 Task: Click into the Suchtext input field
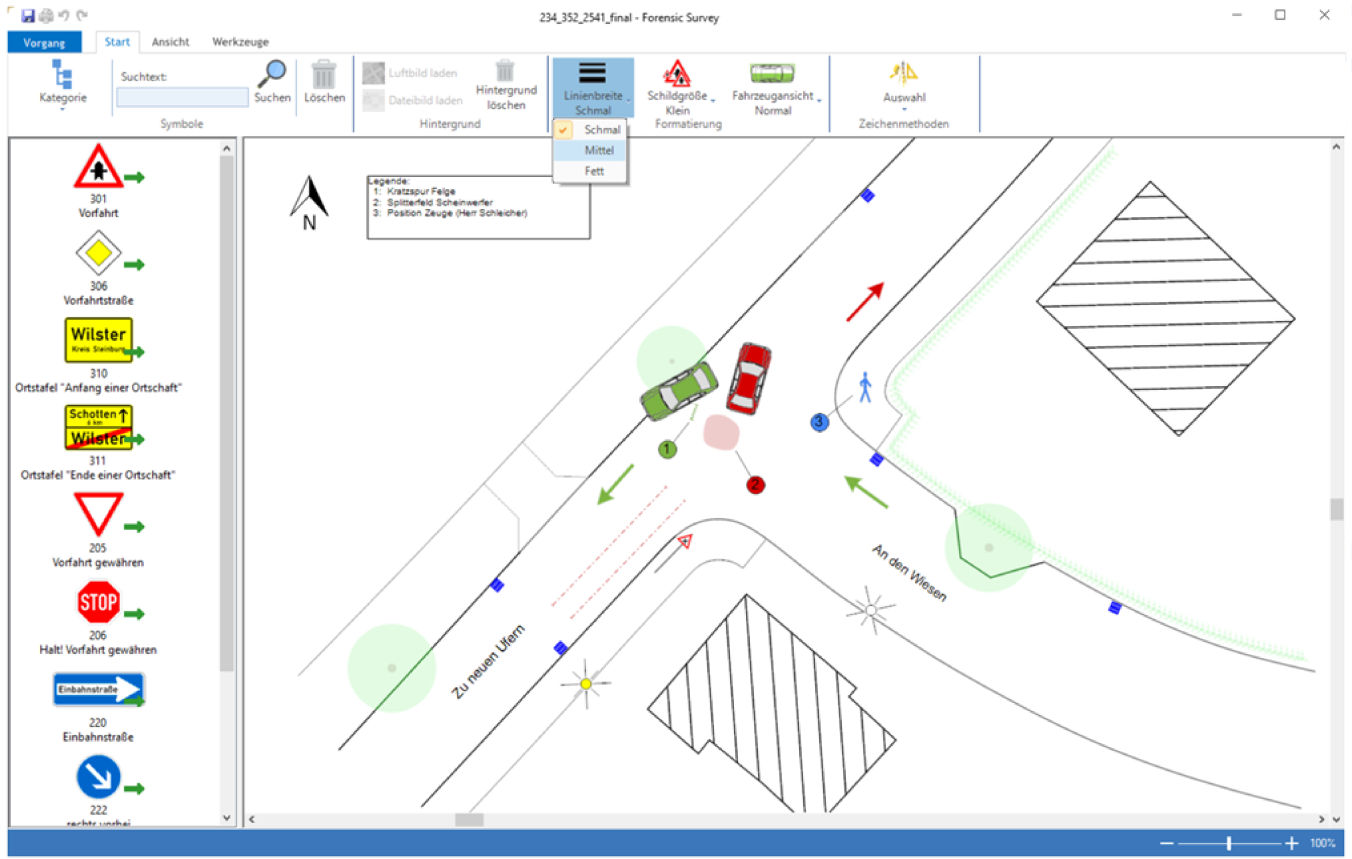182,97
